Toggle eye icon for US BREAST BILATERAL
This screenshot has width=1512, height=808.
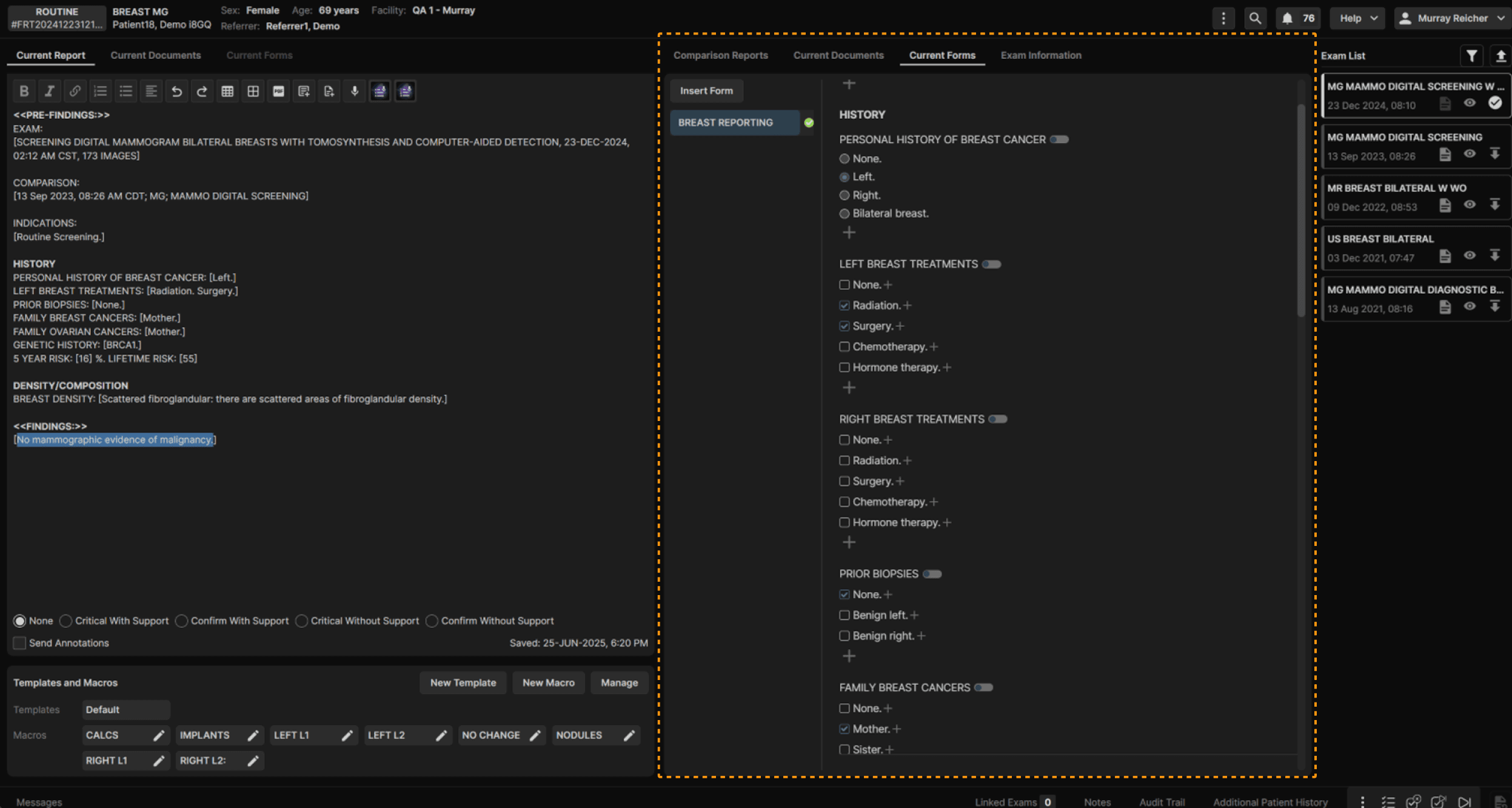pyautogui.click(x=1470, y=255)
